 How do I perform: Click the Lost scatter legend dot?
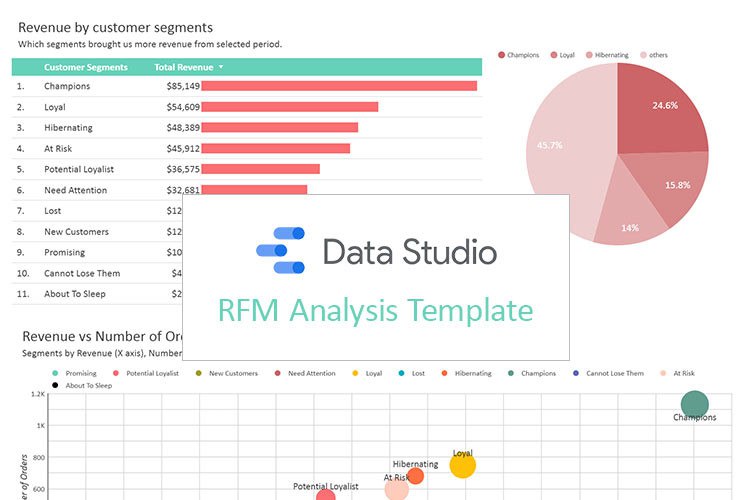point(401,373)
